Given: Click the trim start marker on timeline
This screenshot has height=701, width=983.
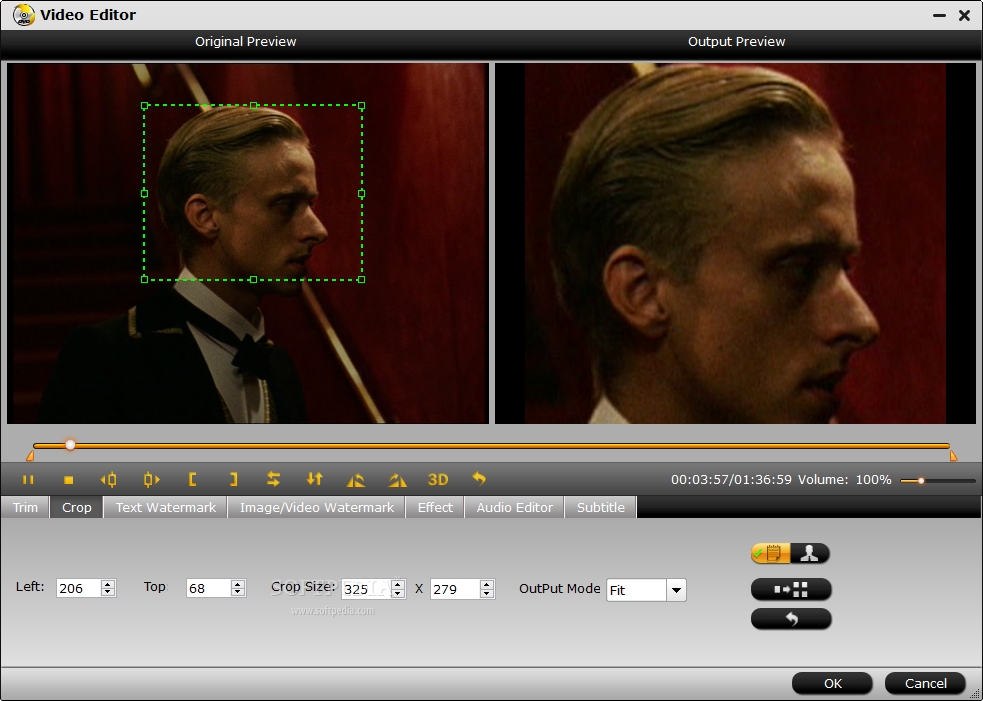Looking at the screenshot, I should (30, 456).
